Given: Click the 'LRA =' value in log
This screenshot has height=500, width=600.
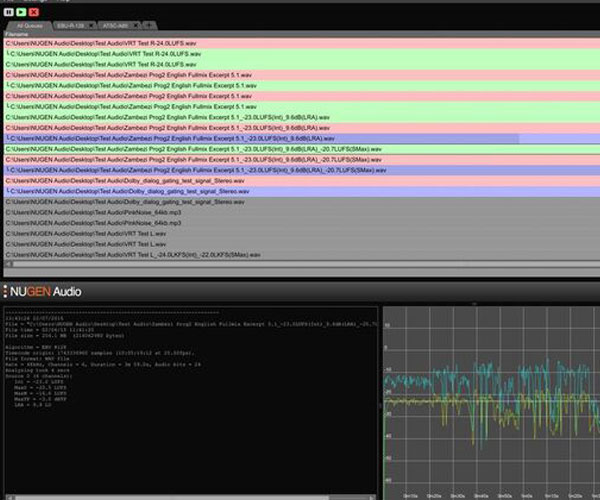Looking at the screenshot, I should coord(33,405).
